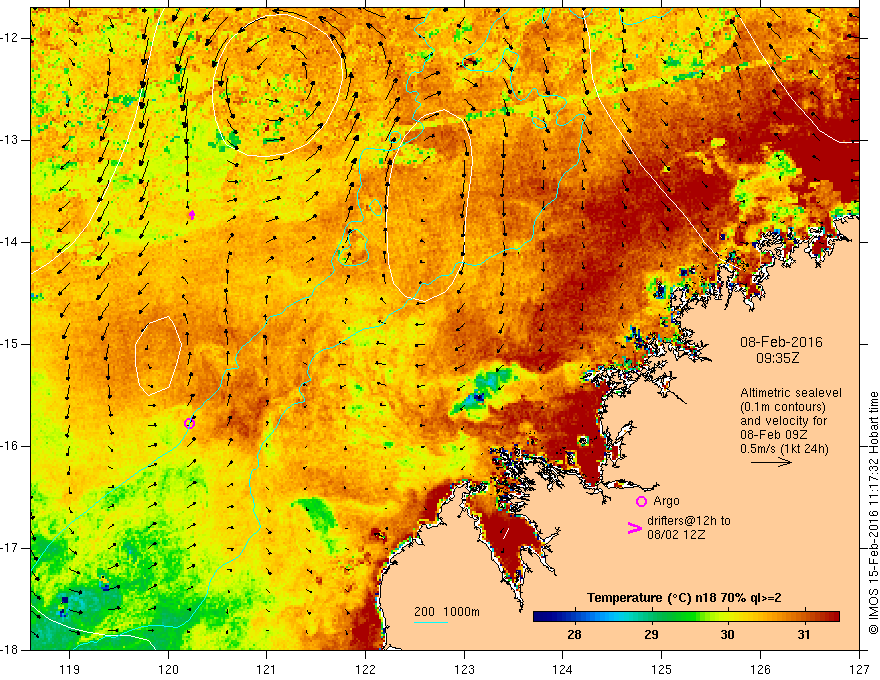Click the '08-Feb 09Z' legend text

773,434
